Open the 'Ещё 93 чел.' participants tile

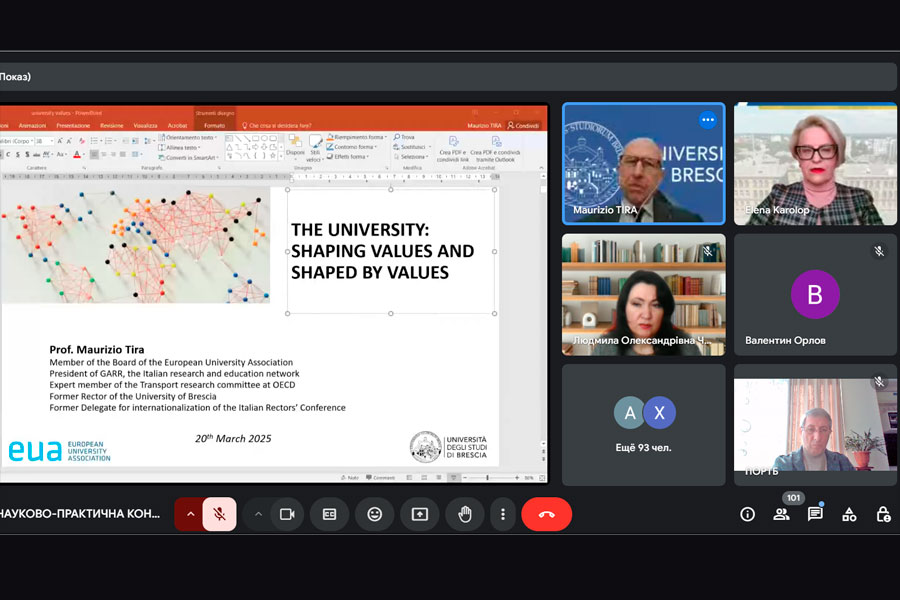(643, 425)
